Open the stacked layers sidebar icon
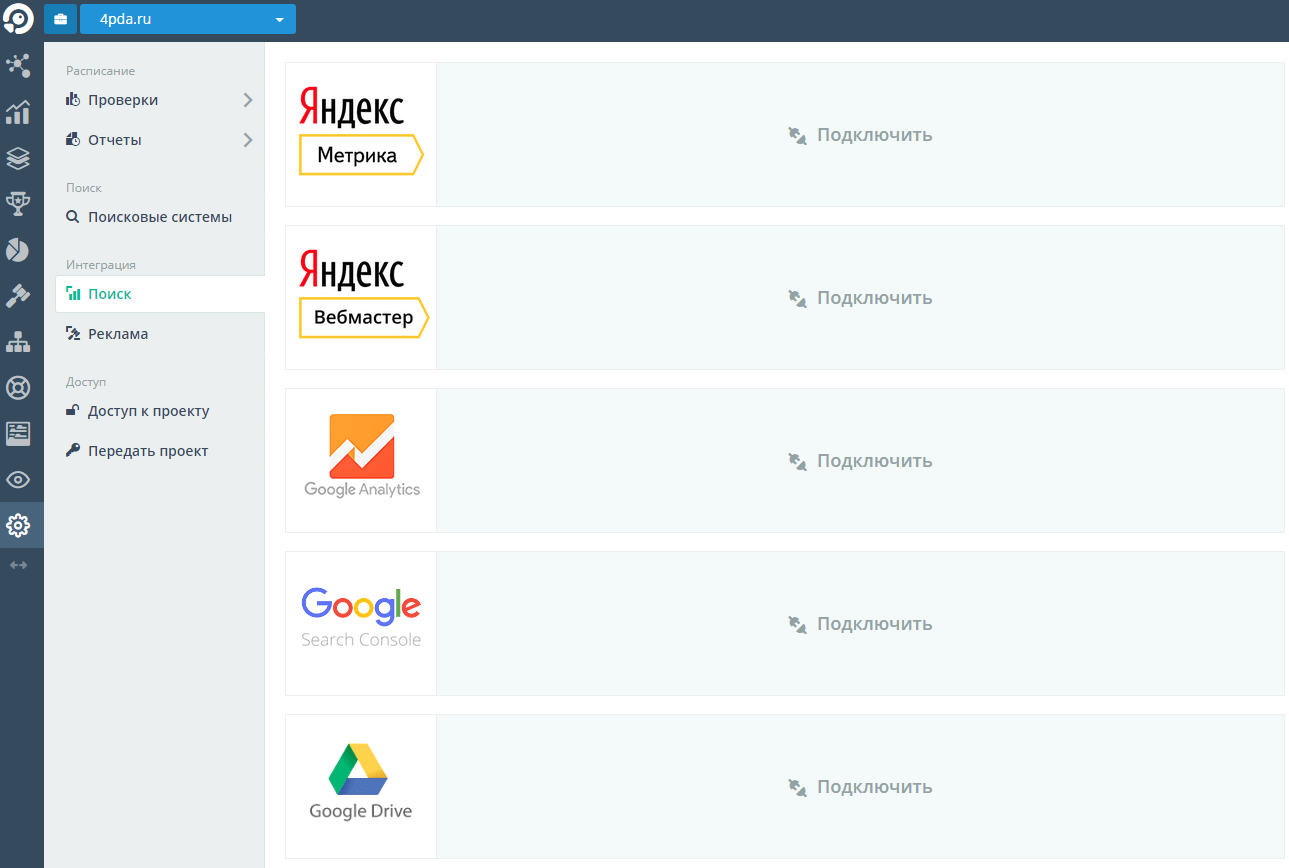Viewport: 1289px width, 868px height. pyautogui.click(x=18, y=158)
